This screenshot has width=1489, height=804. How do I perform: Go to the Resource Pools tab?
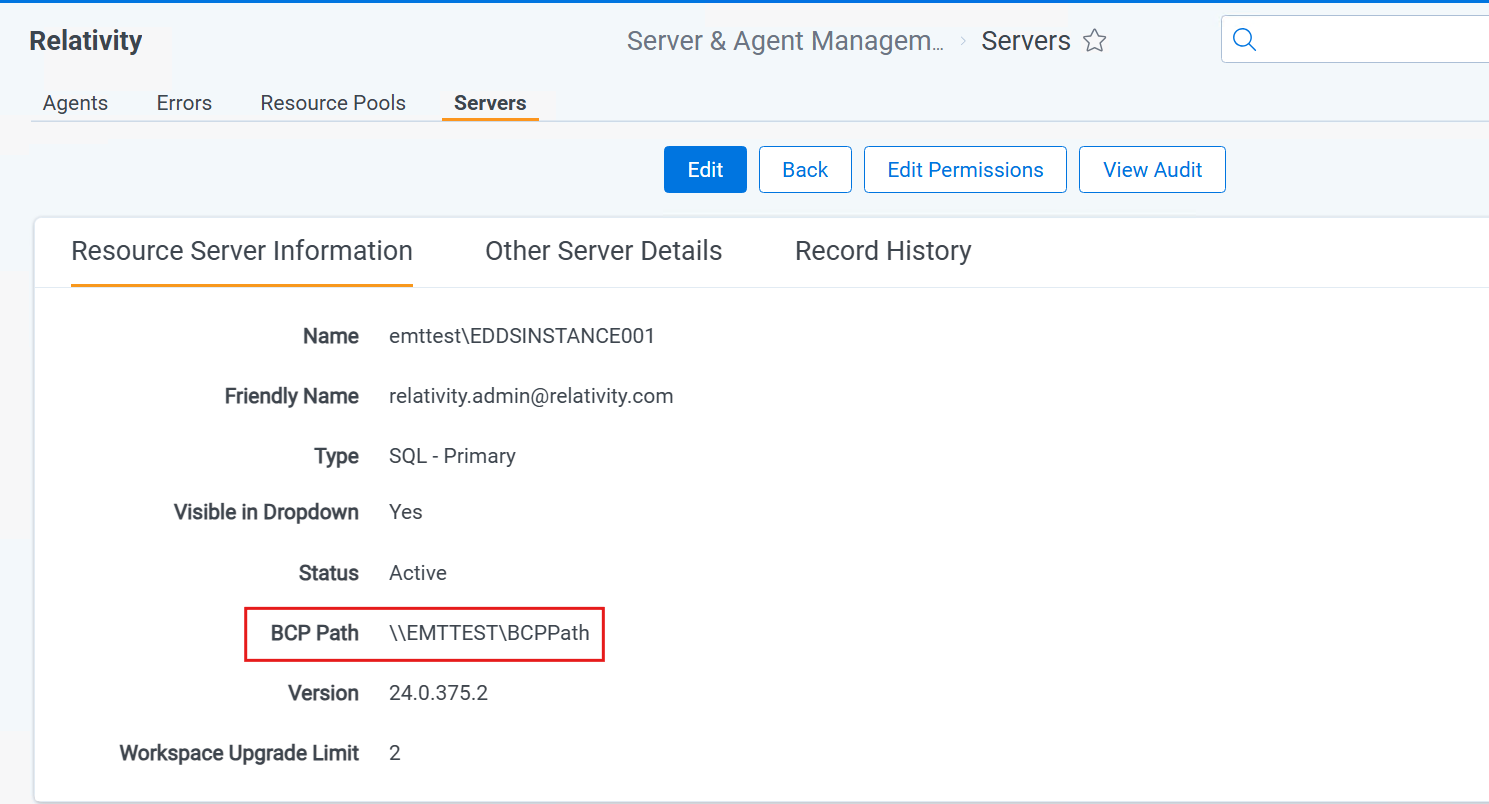(x=333, y=103)
